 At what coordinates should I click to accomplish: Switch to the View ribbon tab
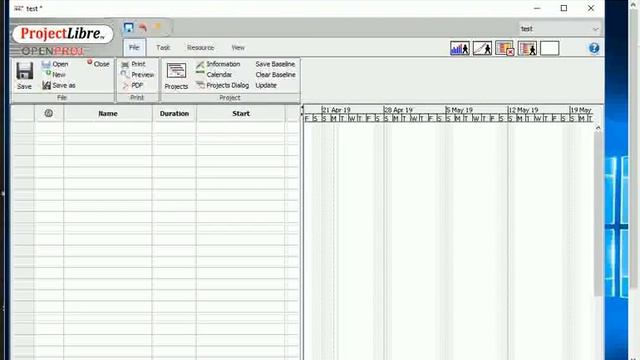pos(238,48)
